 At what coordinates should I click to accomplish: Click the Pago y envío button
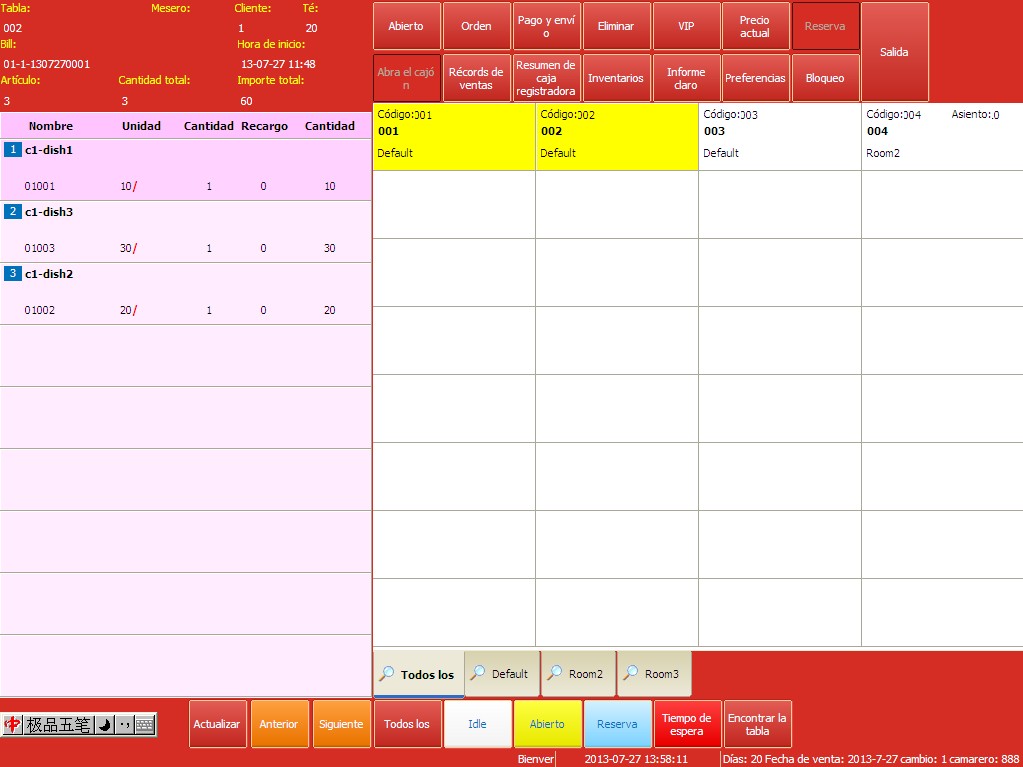pyautogui.click(x=546, y=26)
